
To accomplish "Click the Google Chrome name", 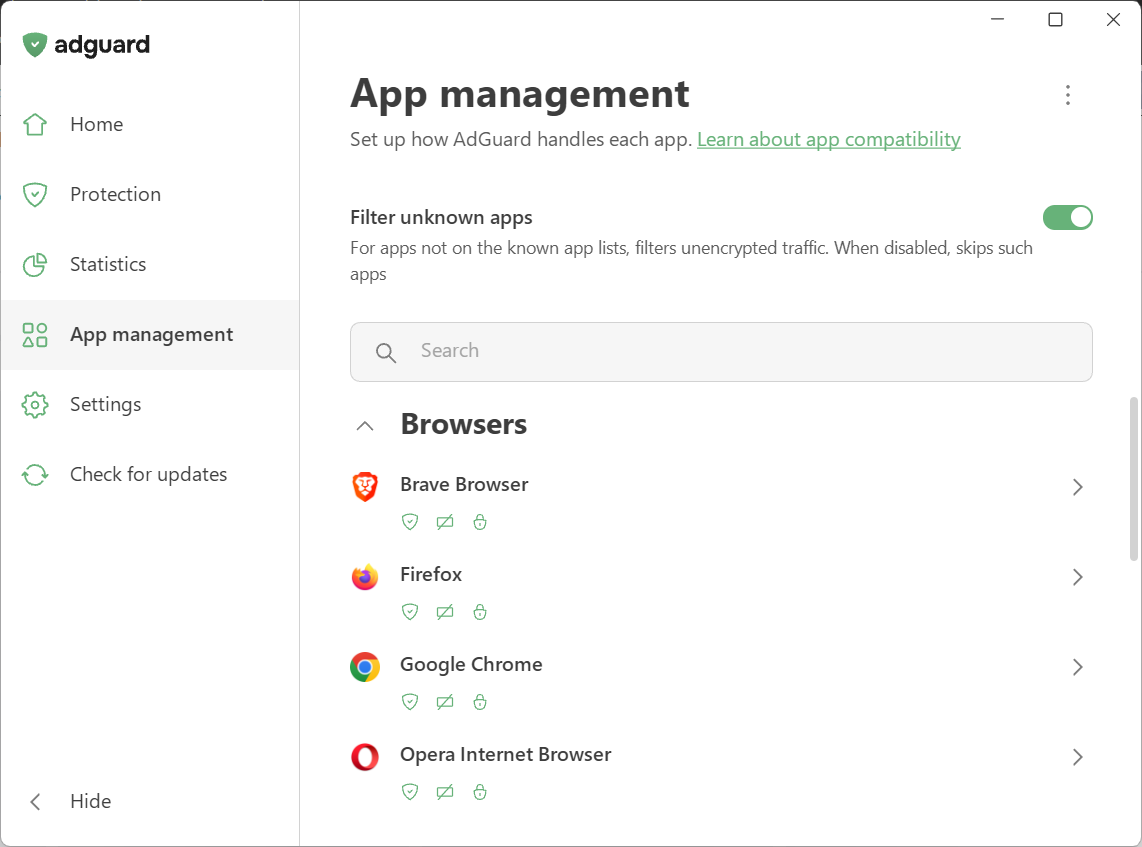I will pyautogui.click(x=471, y=665).
